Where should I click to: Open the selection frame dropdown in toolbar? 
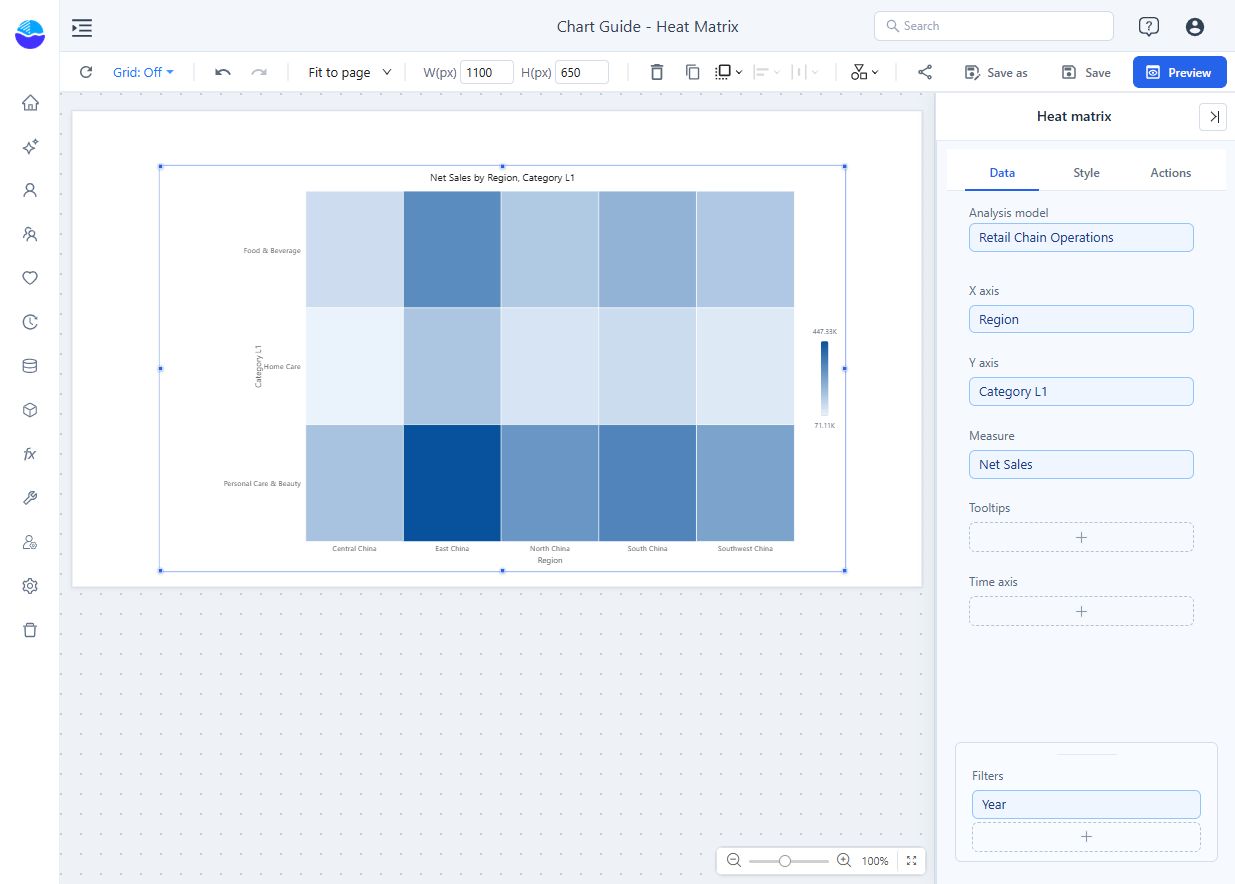tap(729, 72)
